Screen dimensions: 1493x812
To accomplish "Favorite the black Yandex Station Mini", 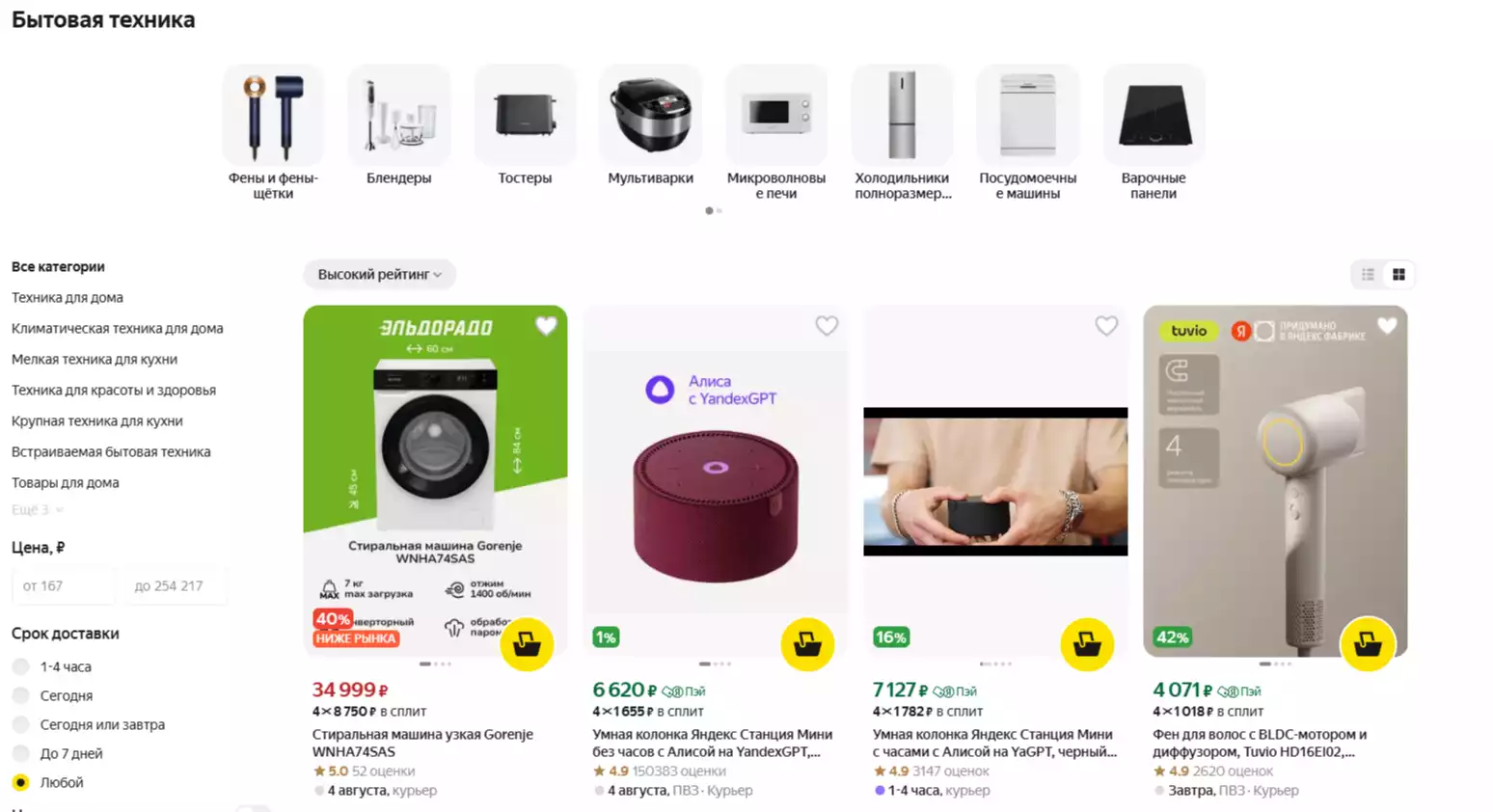I will pyautogui.click(x=1106, y=326).
